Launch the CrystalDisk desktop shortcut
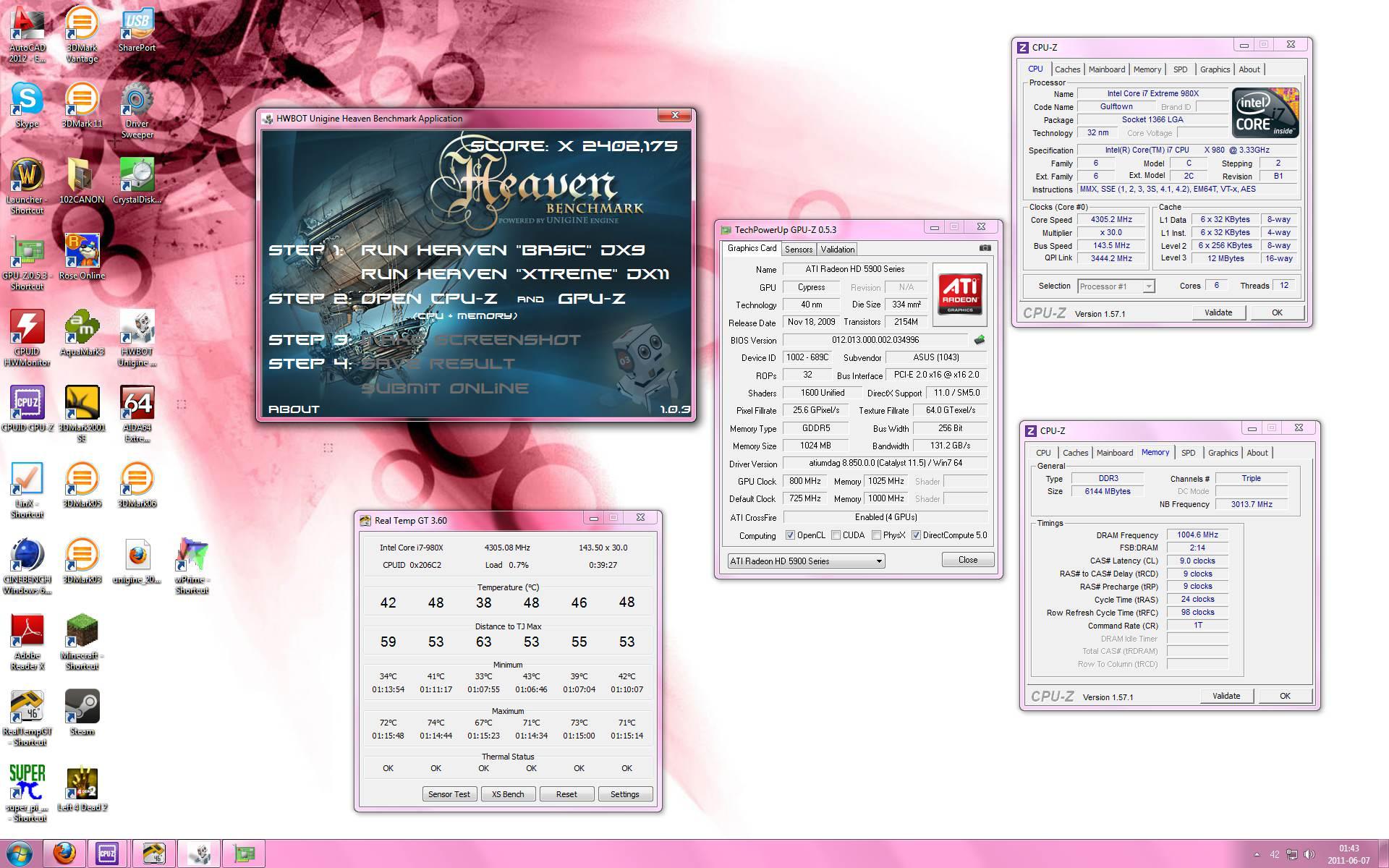 pos(137,181)
